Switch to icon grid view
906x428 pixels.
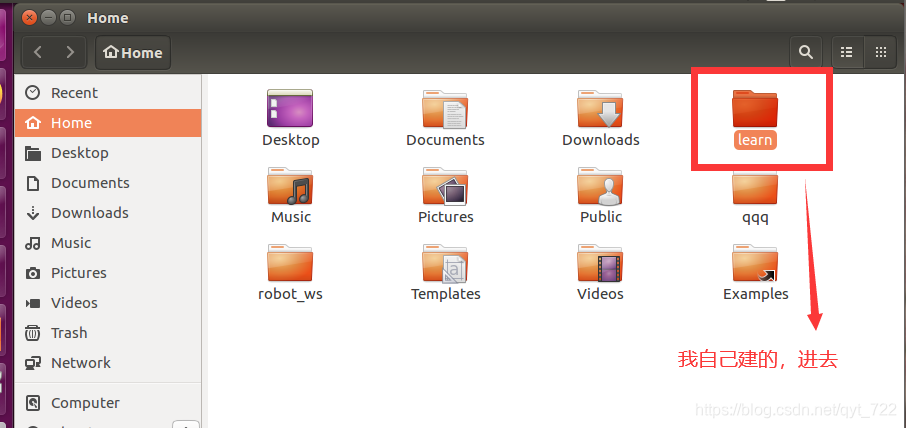point(881,52)
